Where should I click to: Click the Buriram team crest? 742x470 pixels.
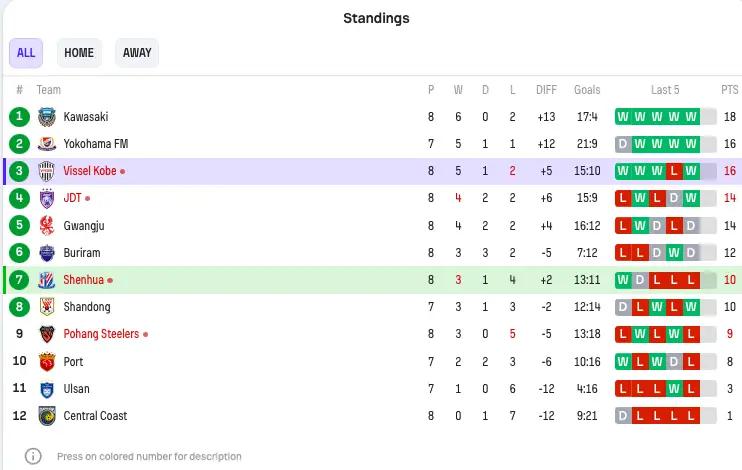click(x=47, y=253)
